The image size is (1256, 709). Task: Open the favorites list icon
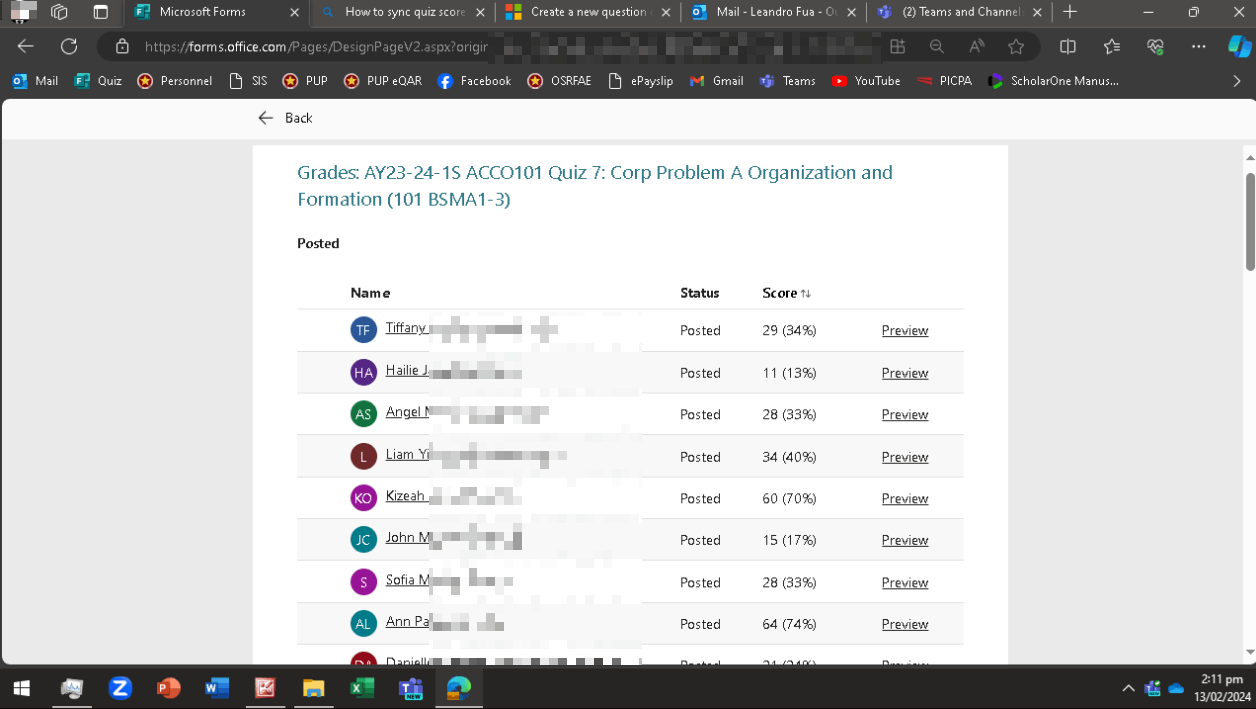1112,47
